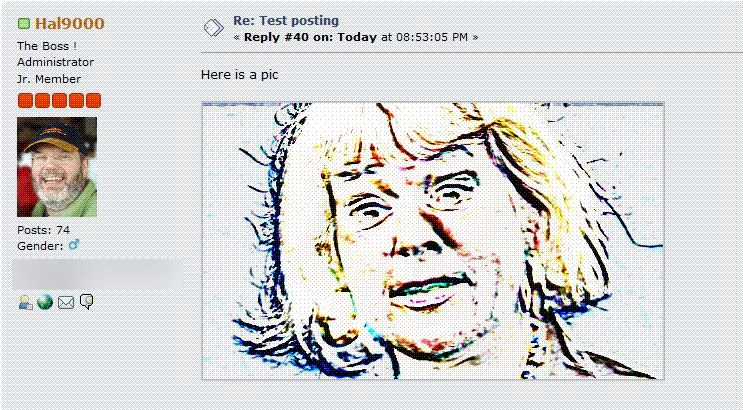Open Hal9000's profile via the person icon

point(25,302)
